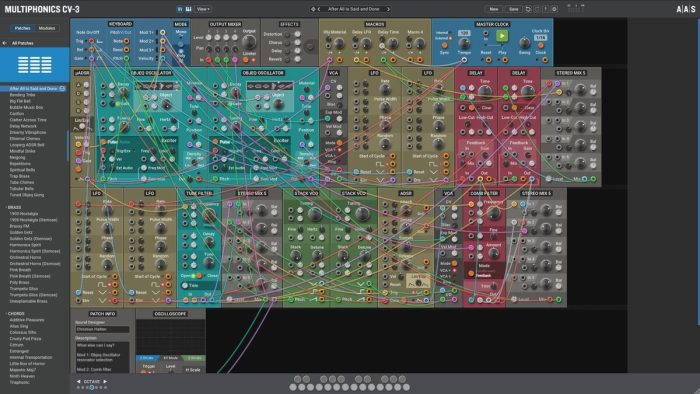The height and width of the screenshot is (394, 700).
Task: Toggle the Delay effect switch
Action: click(x=288, y=51)
